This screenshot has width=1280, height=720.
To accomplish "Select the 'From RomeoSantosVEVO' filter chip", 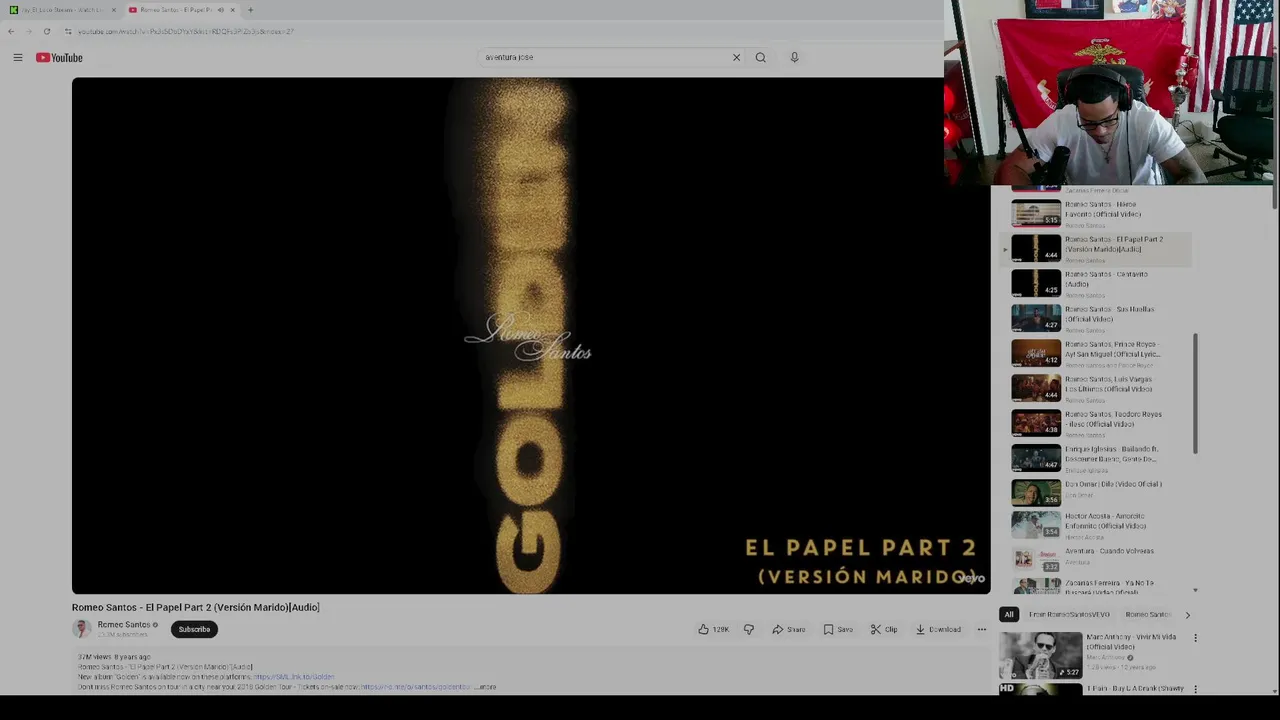I will coord(1069,615).
